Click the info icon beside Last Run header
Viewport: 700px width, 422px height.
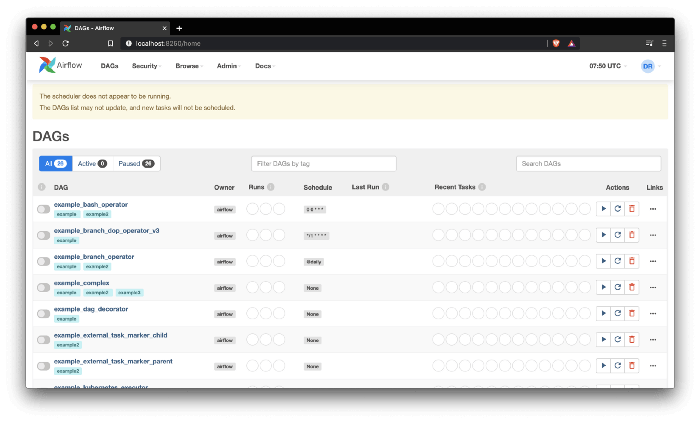[x=385, y=187]
